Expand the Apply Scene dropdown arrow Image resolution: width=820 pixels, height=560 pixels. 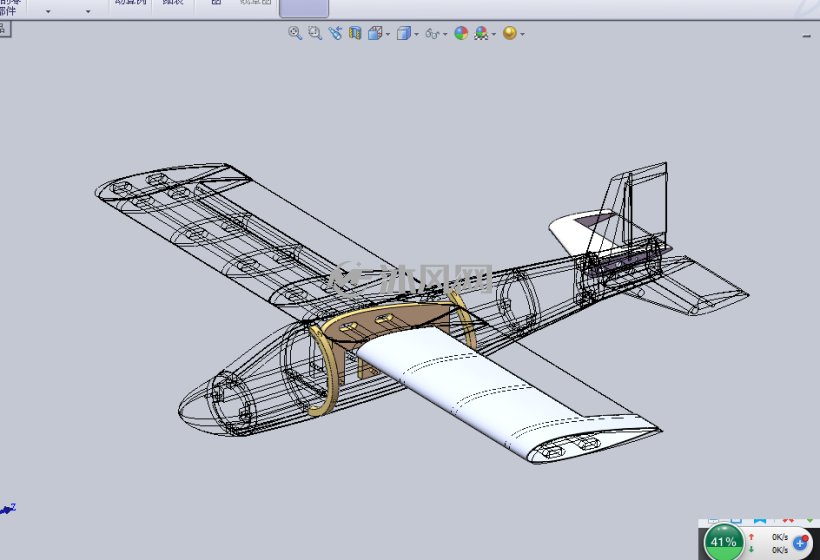493,34
